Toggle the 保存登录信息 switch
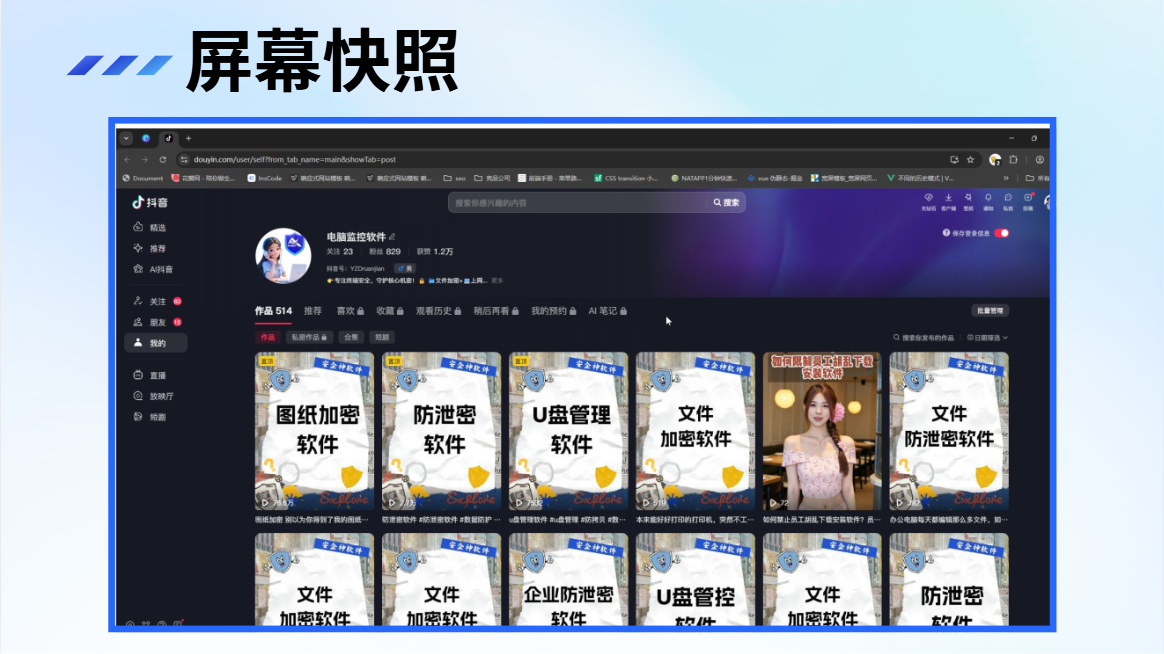Screen dimensions: 1164x654 click(x=1001, y=233)
